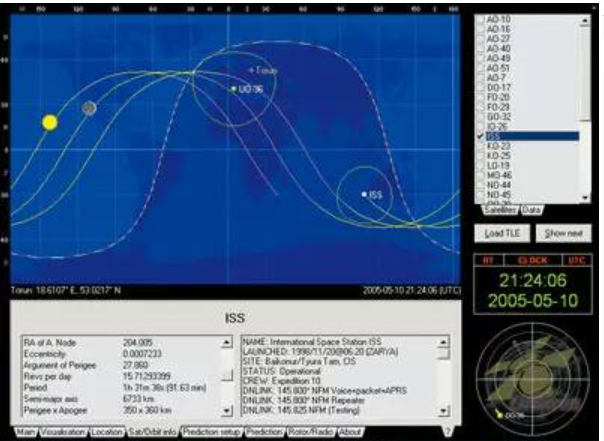Tick the AO-27 satellite checkbox
Viewport: 604px width, 441px height.
(x=480, y=39)
